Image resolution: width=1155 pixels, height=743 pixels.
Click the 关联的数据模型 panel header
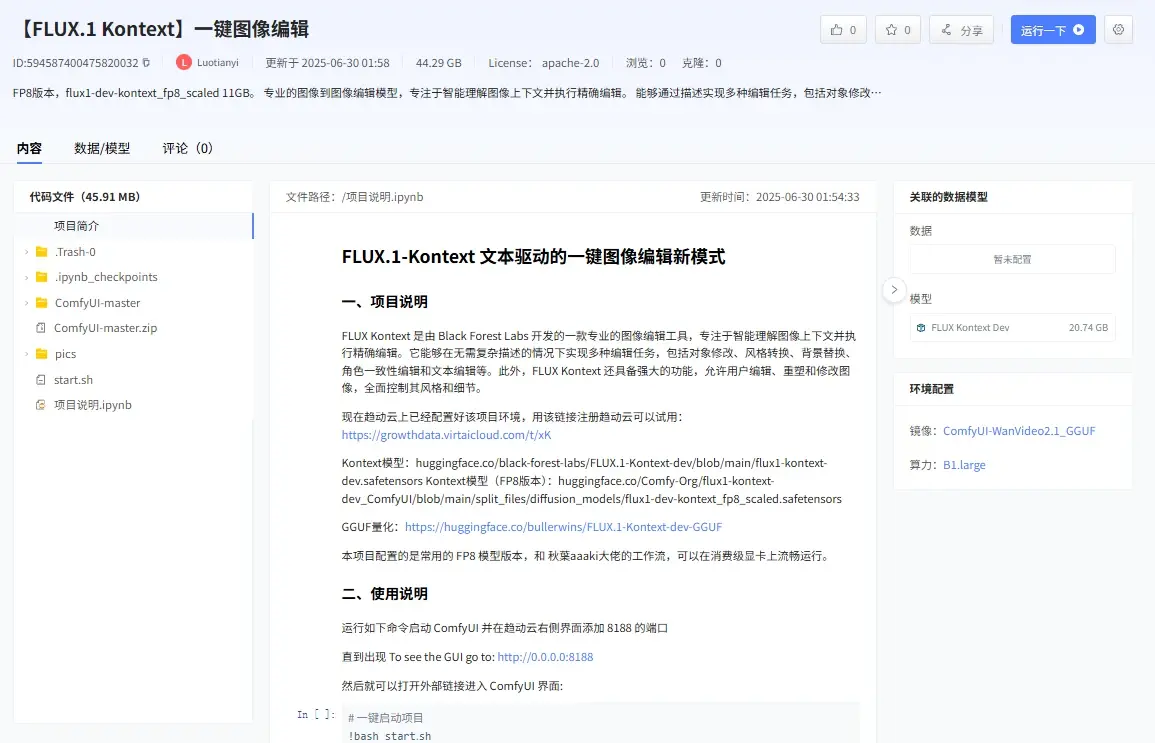click(948, 197)
